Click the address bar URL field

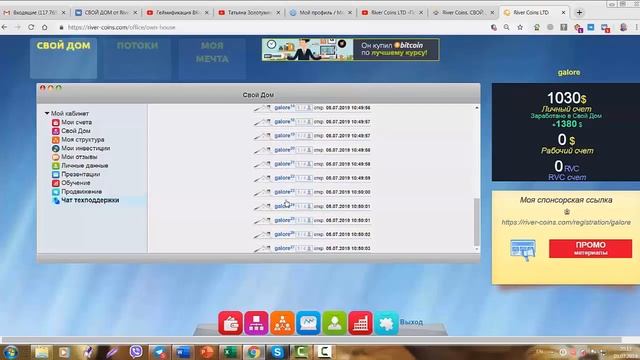point(269,27)
